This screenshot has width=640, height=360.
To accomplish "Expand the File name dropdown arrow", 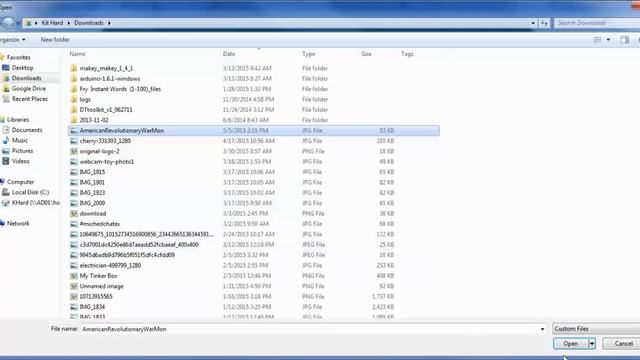I will coord(542,329).
